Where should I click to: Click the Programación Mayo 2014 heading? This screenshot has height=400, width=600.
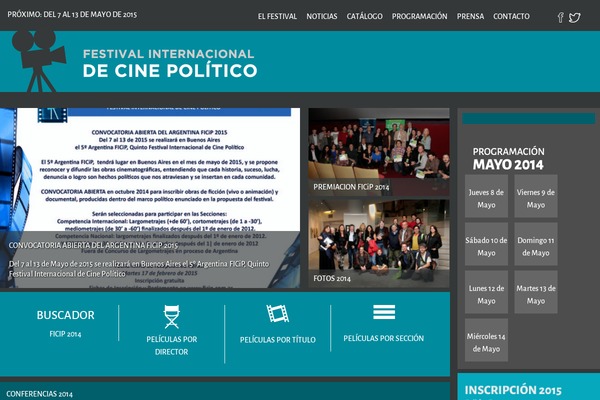pos(508,158)
